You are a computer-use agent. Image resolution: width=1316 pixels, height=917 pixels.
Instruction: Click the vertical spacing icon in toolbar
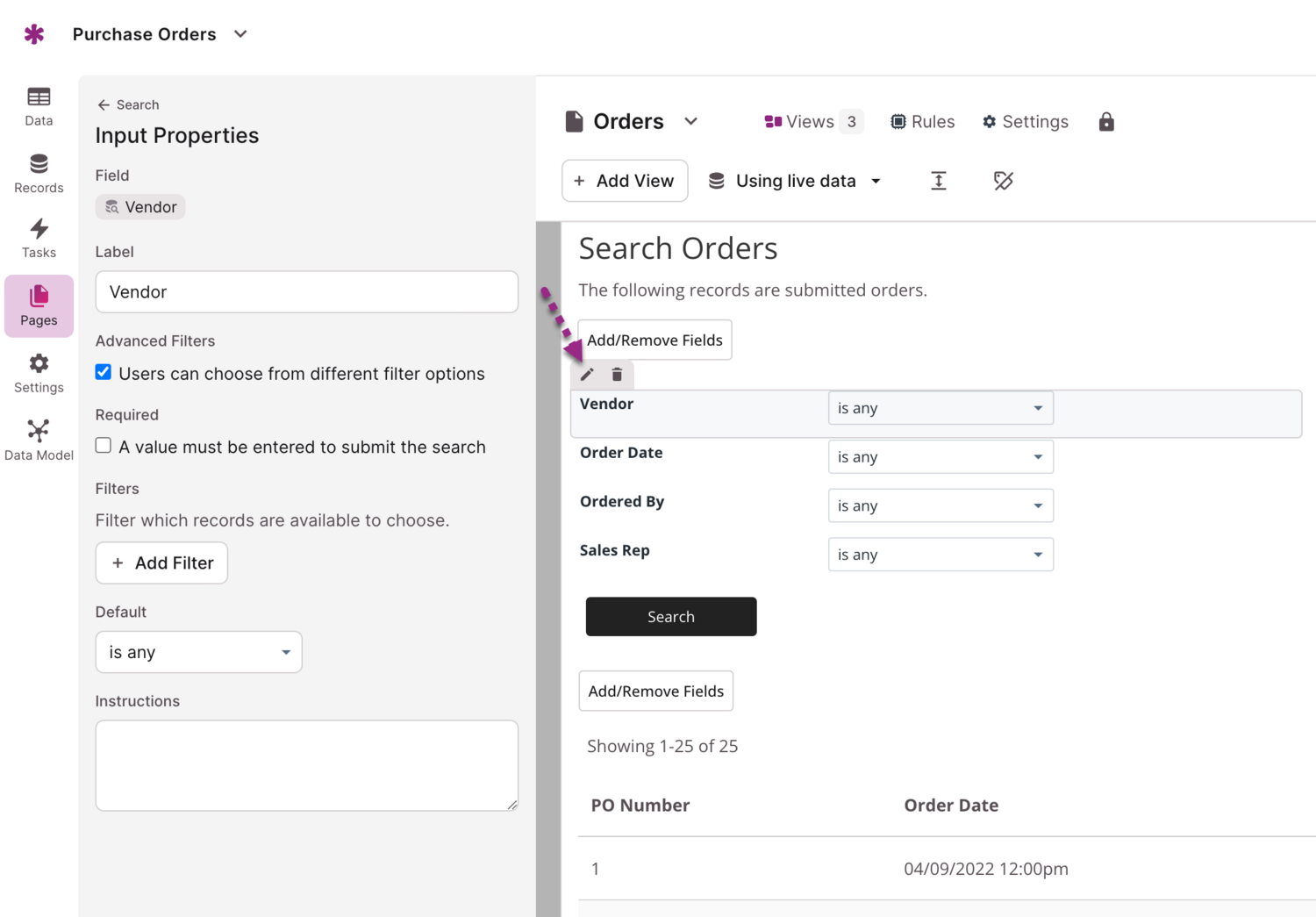click(938, 181)
